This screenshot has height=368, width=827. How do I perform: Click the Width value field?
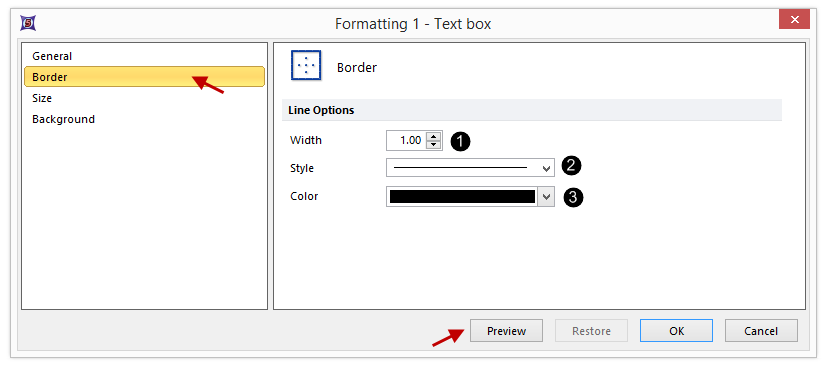pyautogui.click(x=405, y=141)
